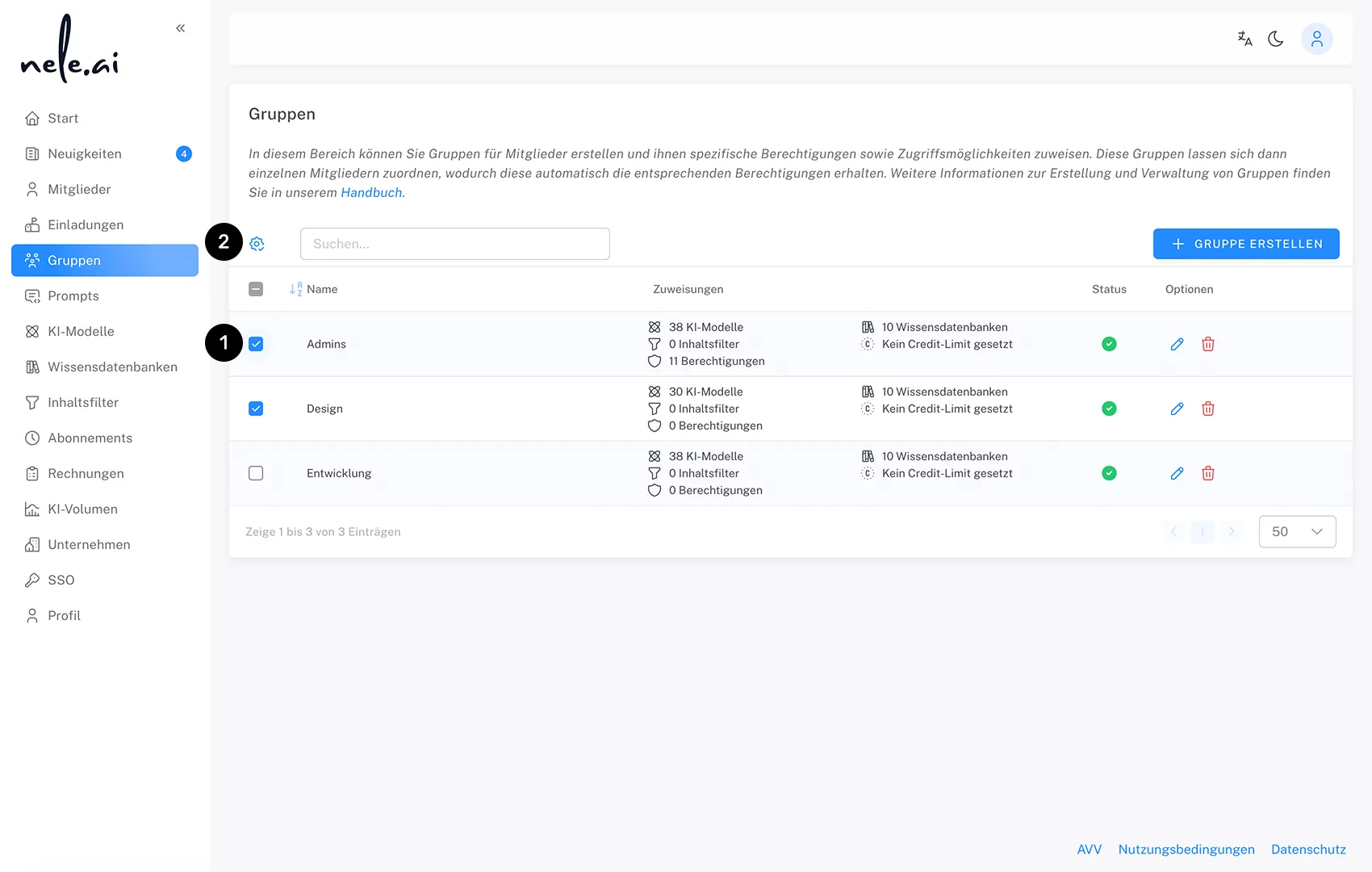Edit the Admins group with pencil icon
This screenshot has height=872, width=1372.
point(1177,344)
